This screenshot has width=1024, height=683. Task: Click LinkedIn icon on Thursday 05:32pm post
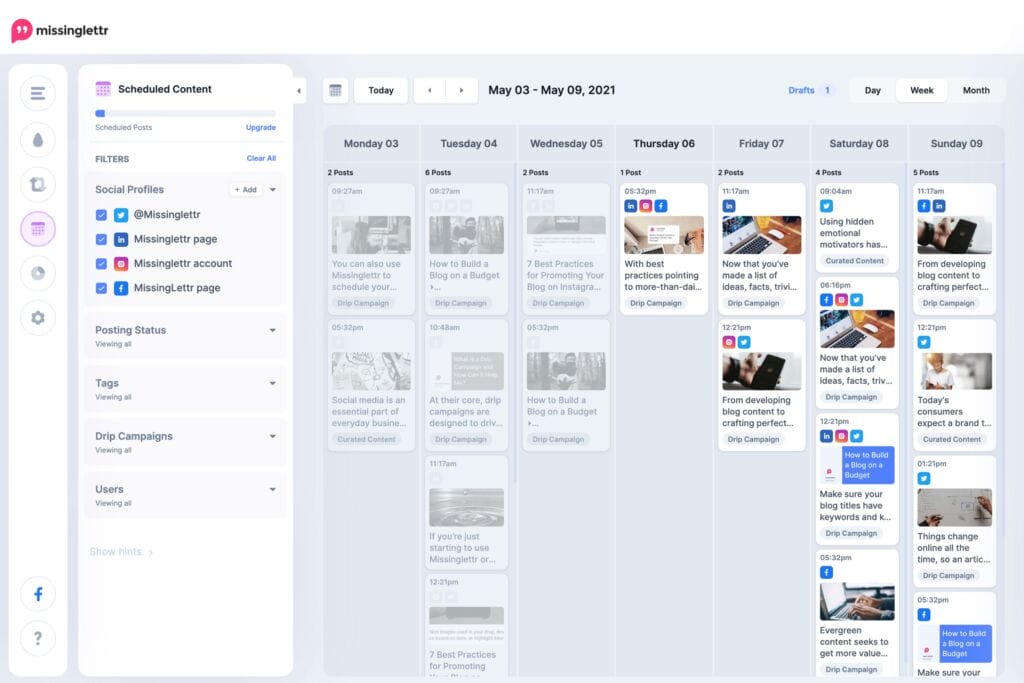(631, 206)
